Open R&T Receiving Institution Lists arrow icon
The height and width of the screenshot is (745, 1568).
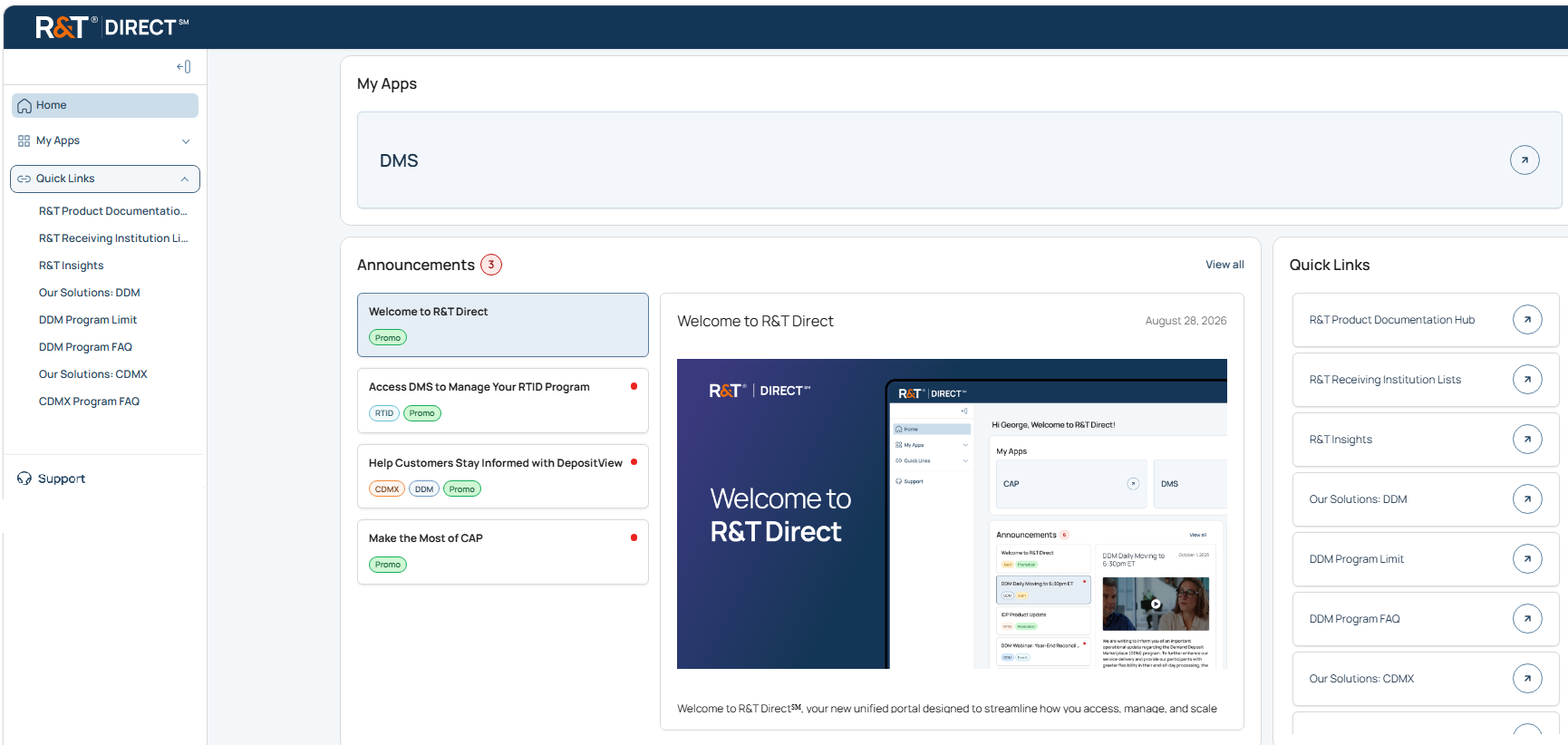pyautogui.click(x=1527, y=380)
